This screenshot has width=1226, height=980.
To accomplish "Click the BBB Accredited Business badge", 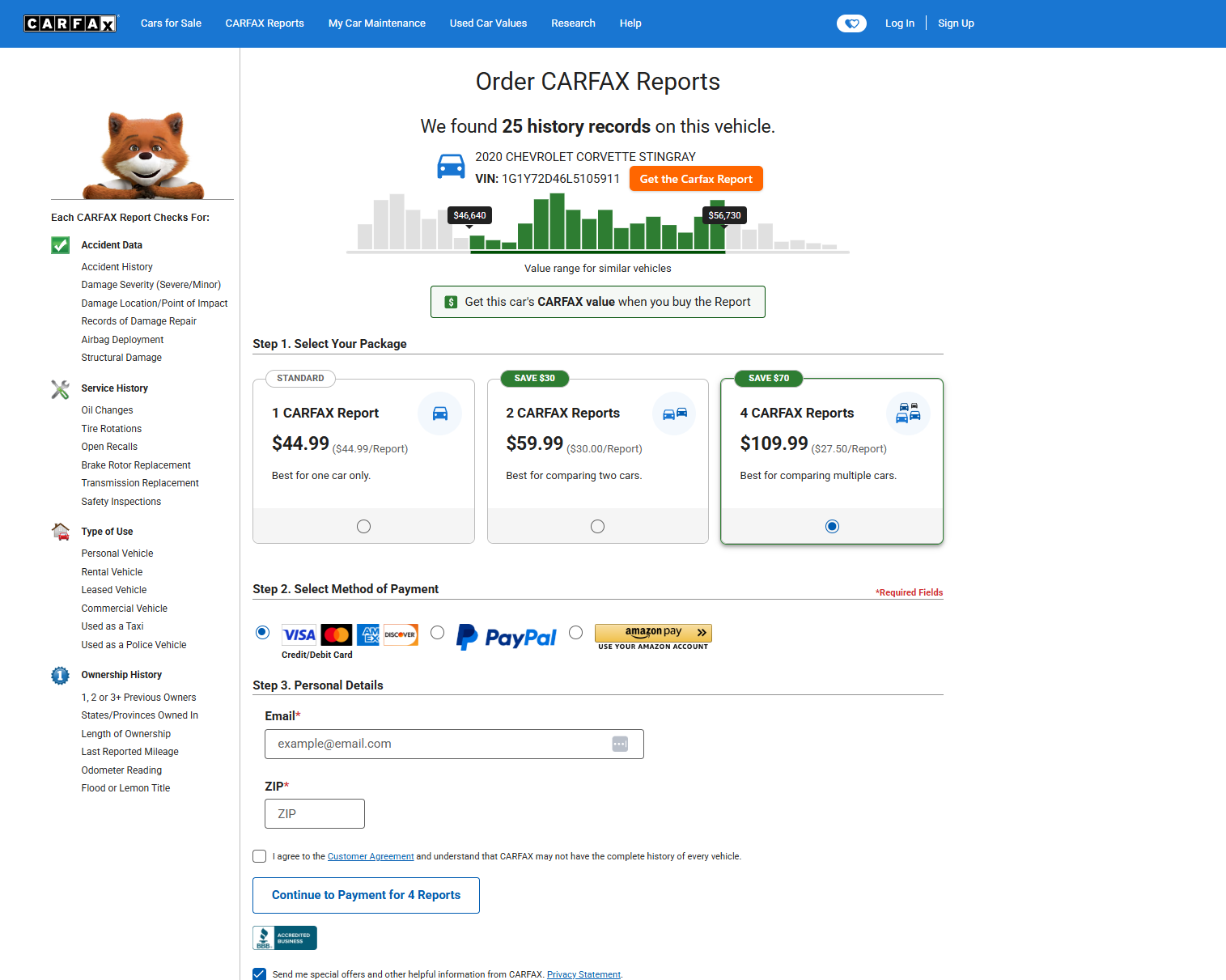I will 285,938.
